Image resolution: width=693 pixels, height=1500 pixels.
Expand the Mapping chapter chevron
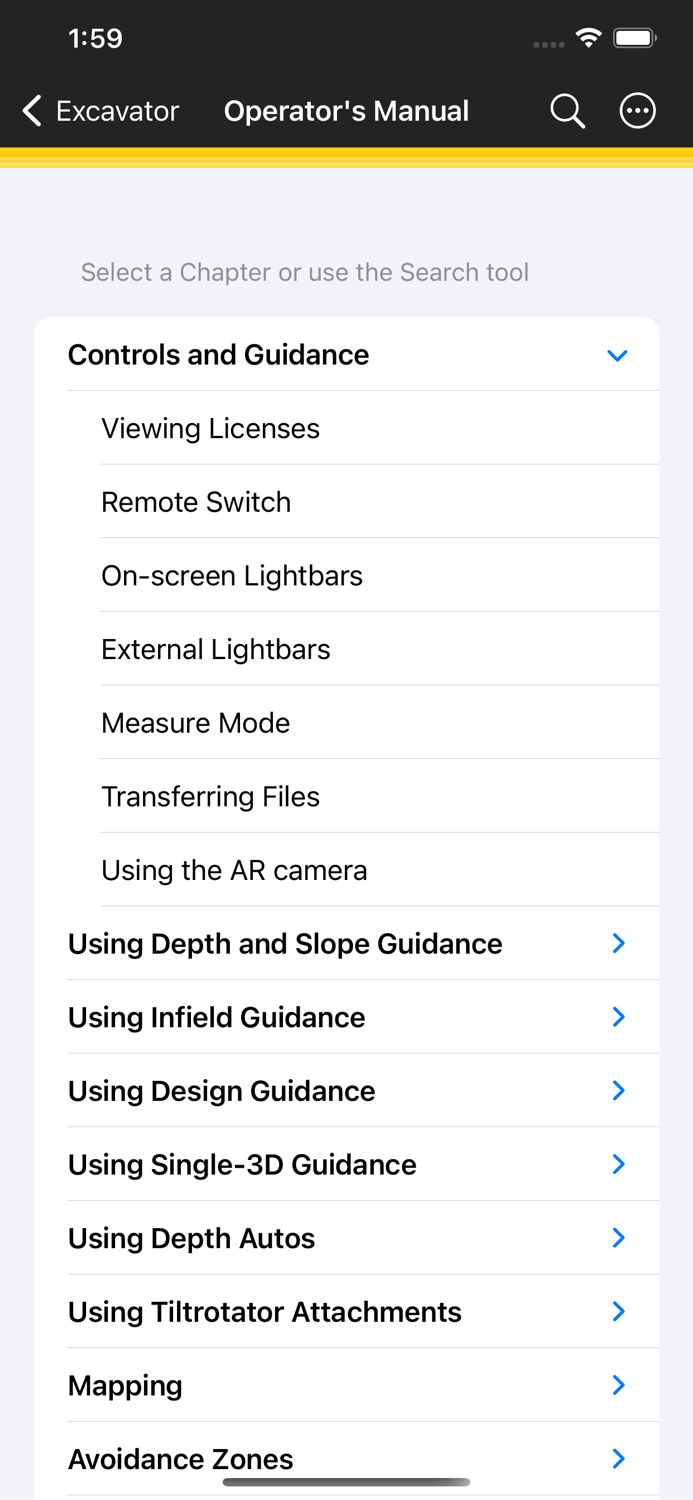[x=618, y=1385]
